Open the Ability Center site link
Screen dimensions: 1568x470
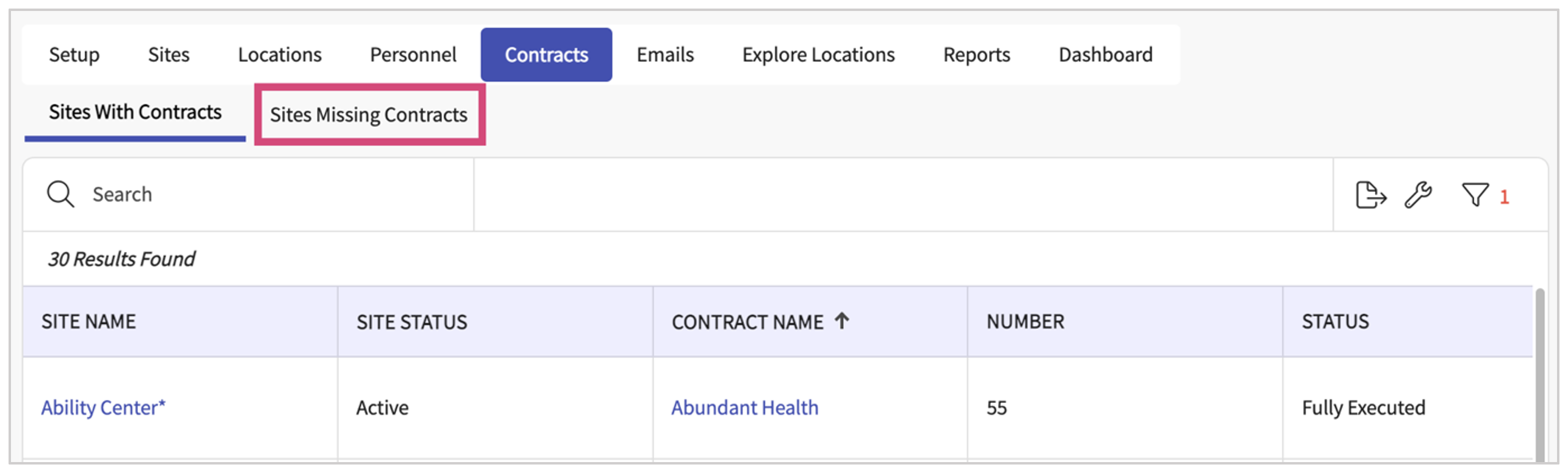[103, 407]
